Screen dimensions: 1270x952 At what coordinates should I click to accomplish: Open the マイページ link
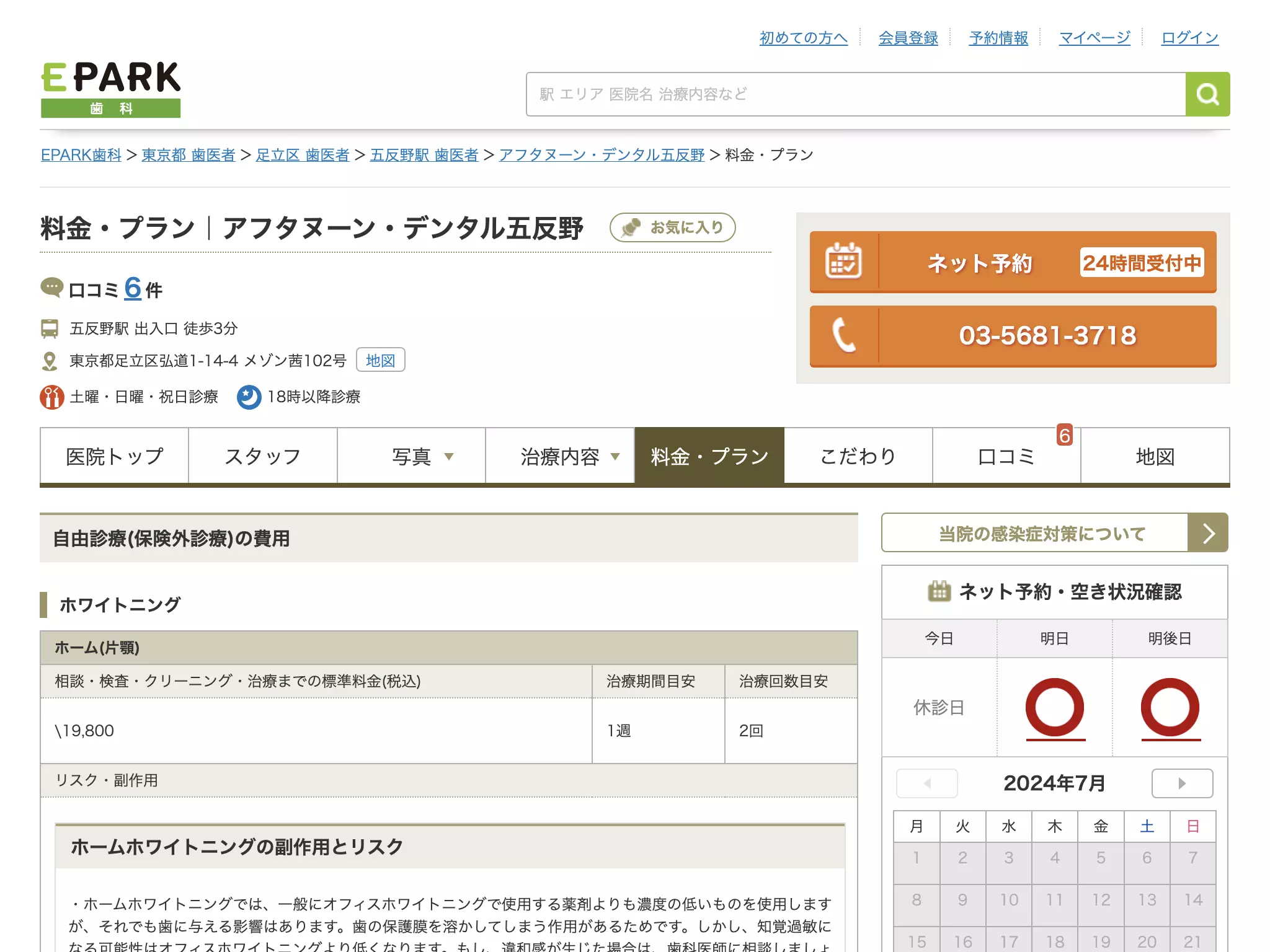(x=1095, y=38)
